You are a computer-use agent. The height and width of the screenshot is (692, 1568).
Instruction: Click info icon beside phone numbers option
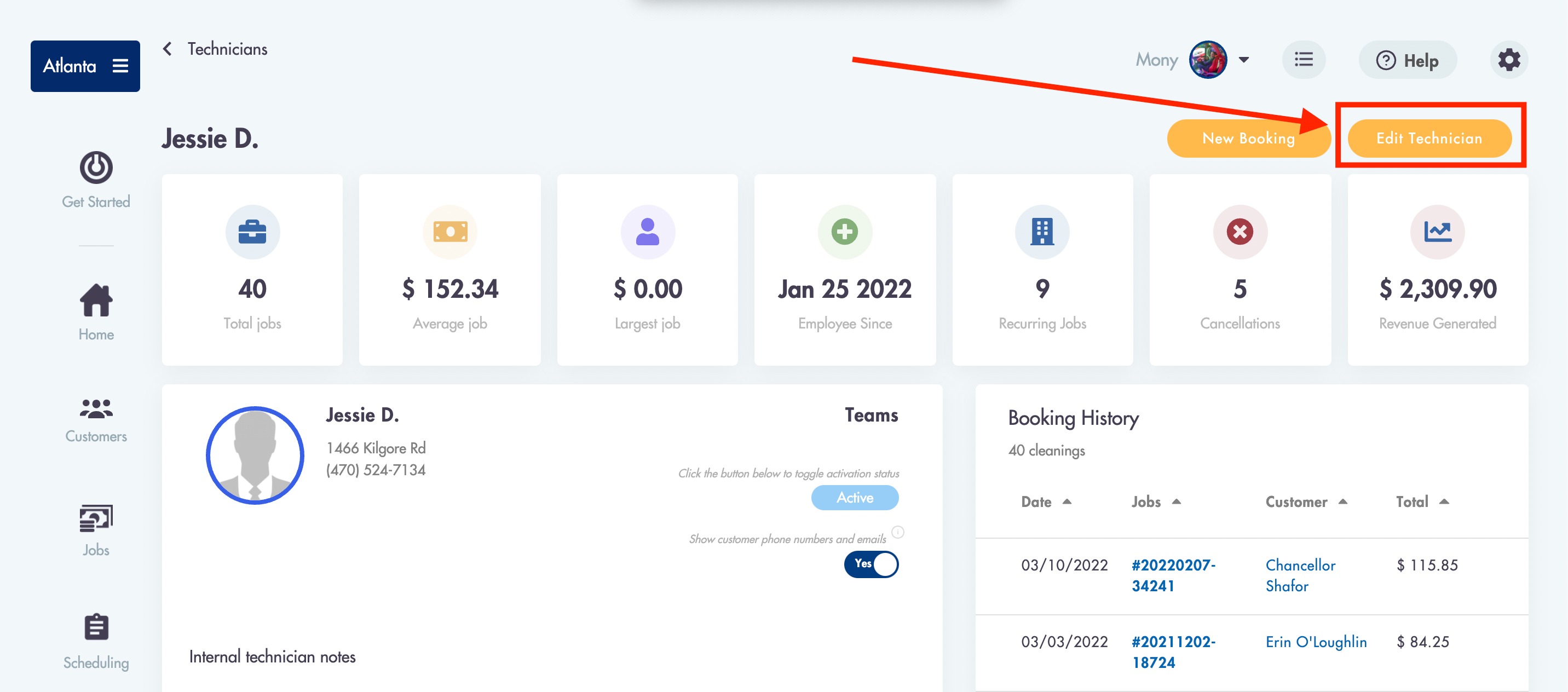898,532
